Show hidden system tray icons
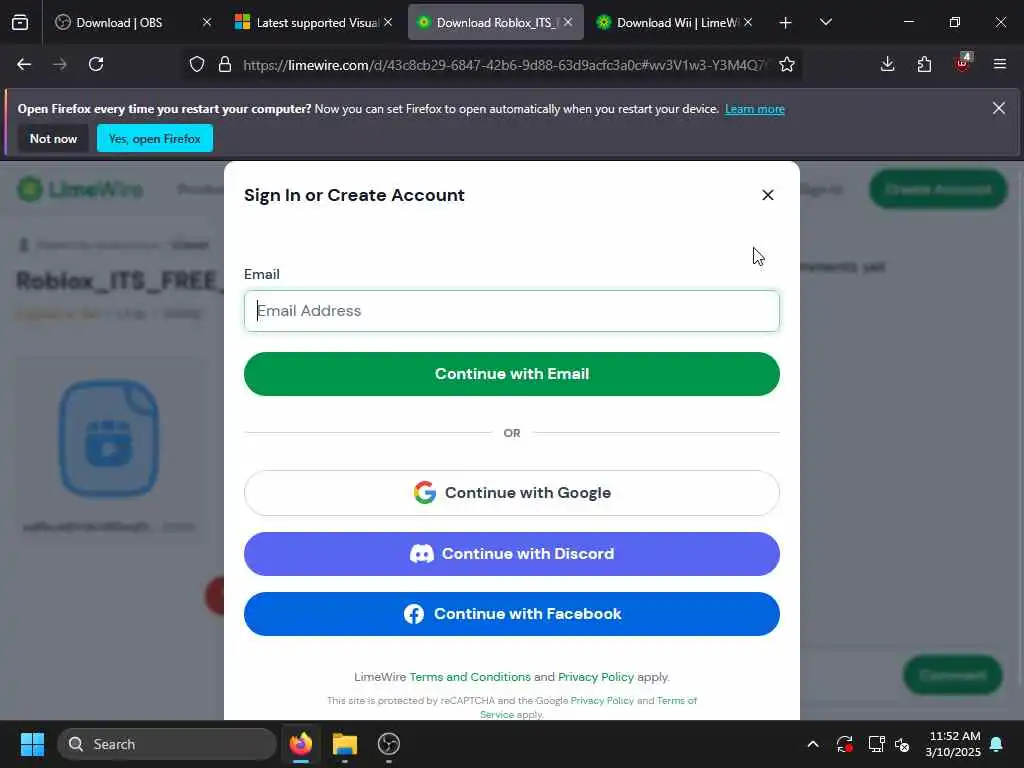Screen dimensions: 1024x768 coord(812,744)
